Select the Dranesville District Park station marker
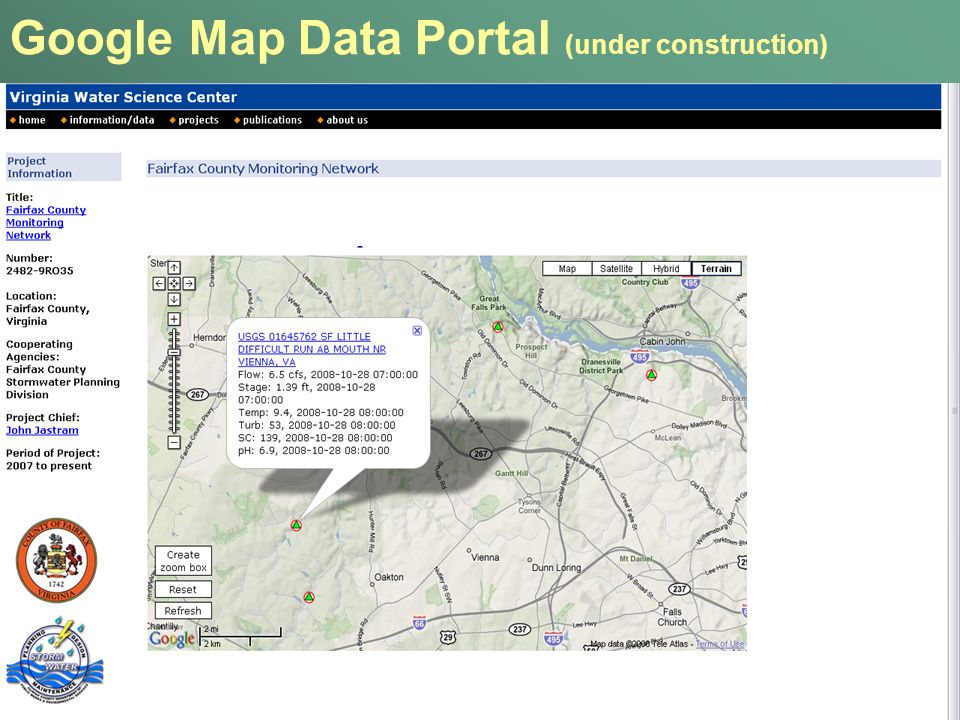This screenshot has width=960, height=720. (x=651, y=375)
